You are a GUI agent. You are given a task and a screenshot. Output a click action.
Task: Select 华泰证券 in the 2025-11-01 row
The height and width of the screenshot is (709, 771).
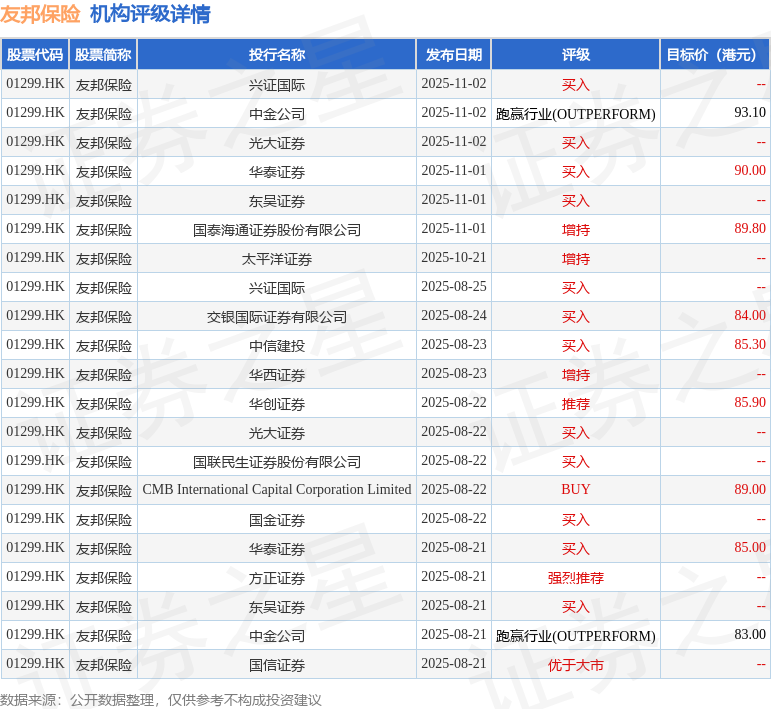pyautogui.click(x=277, y=172)
